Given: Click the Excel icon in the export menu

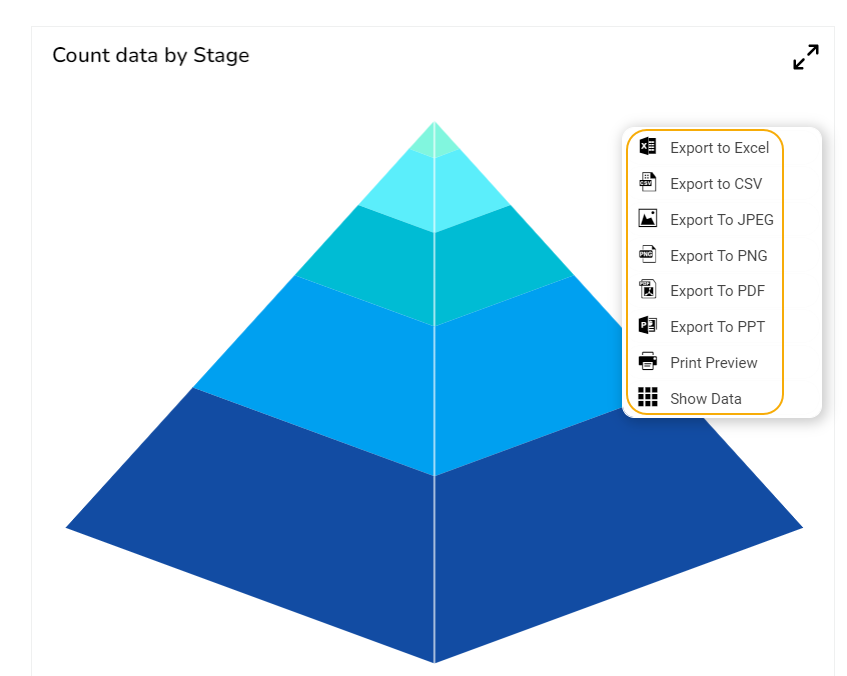Looking at the screenshot, I should pyautogui.click(x=648, y=147).
